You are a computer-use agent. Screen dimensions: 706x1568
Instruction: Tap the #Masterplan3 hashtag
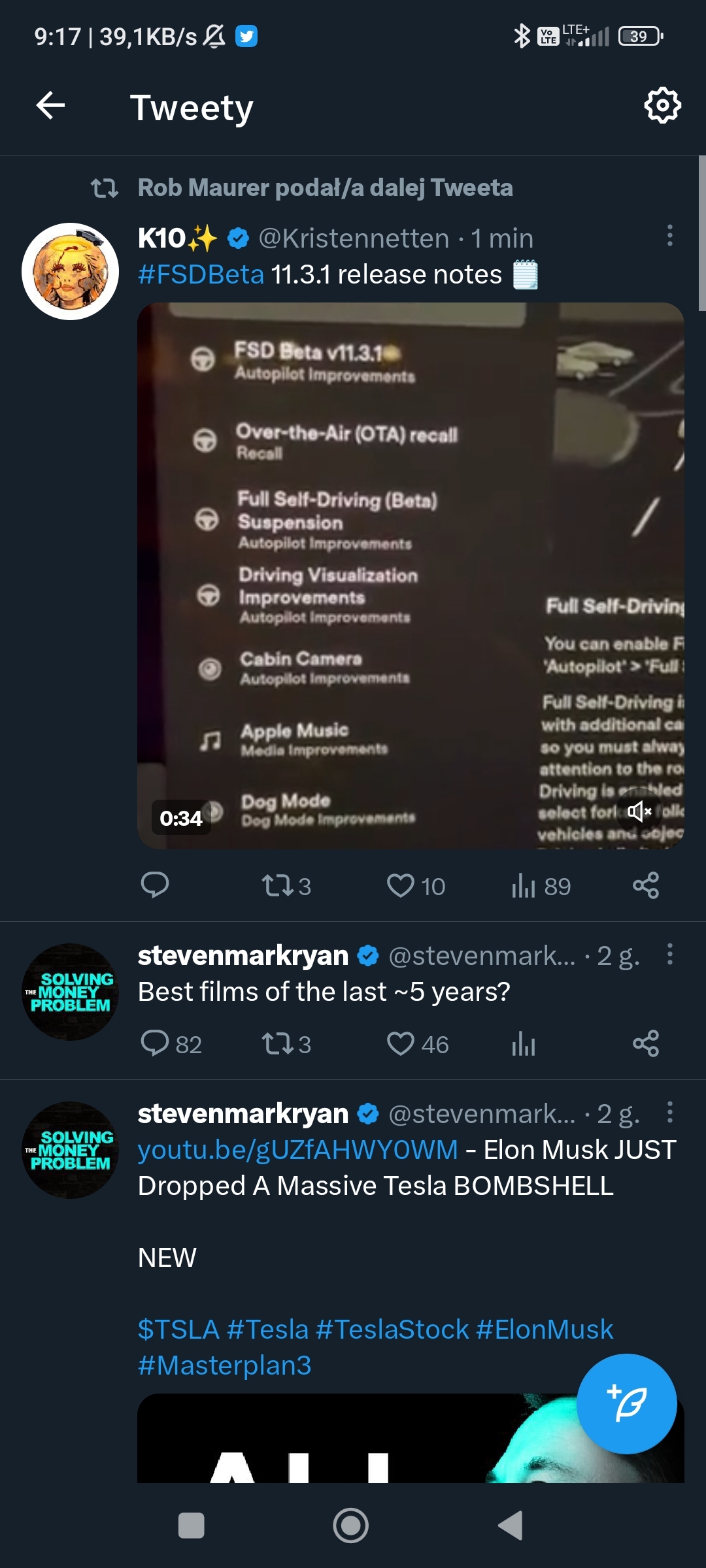pos(224,1365)
